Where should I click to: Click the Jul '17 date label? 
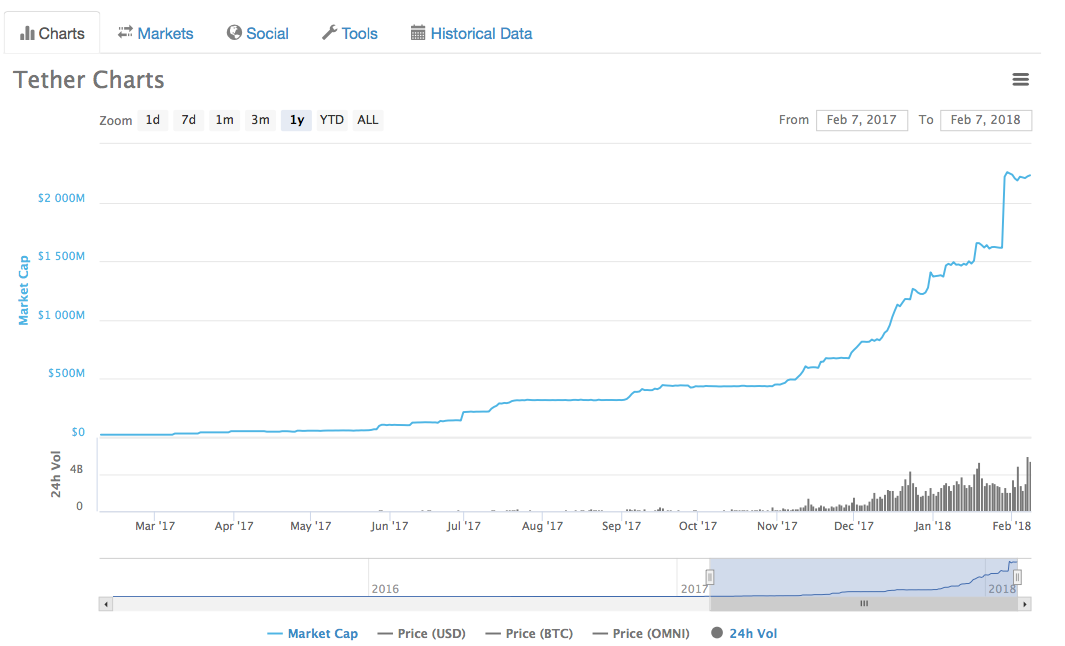[x=463, y=526]
